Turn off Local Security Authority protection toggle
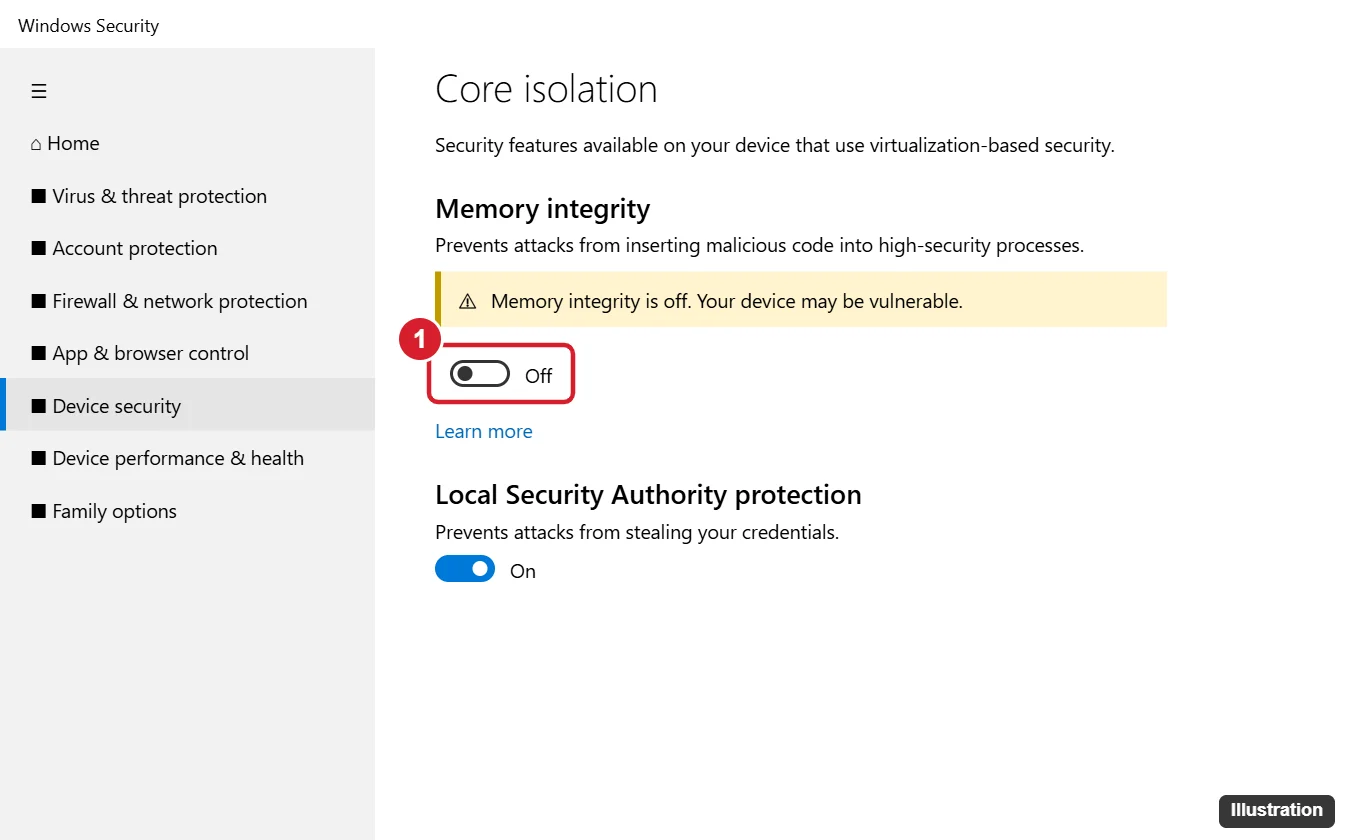Viewport: 1350px width, 840px height. [x=465, y=569]
